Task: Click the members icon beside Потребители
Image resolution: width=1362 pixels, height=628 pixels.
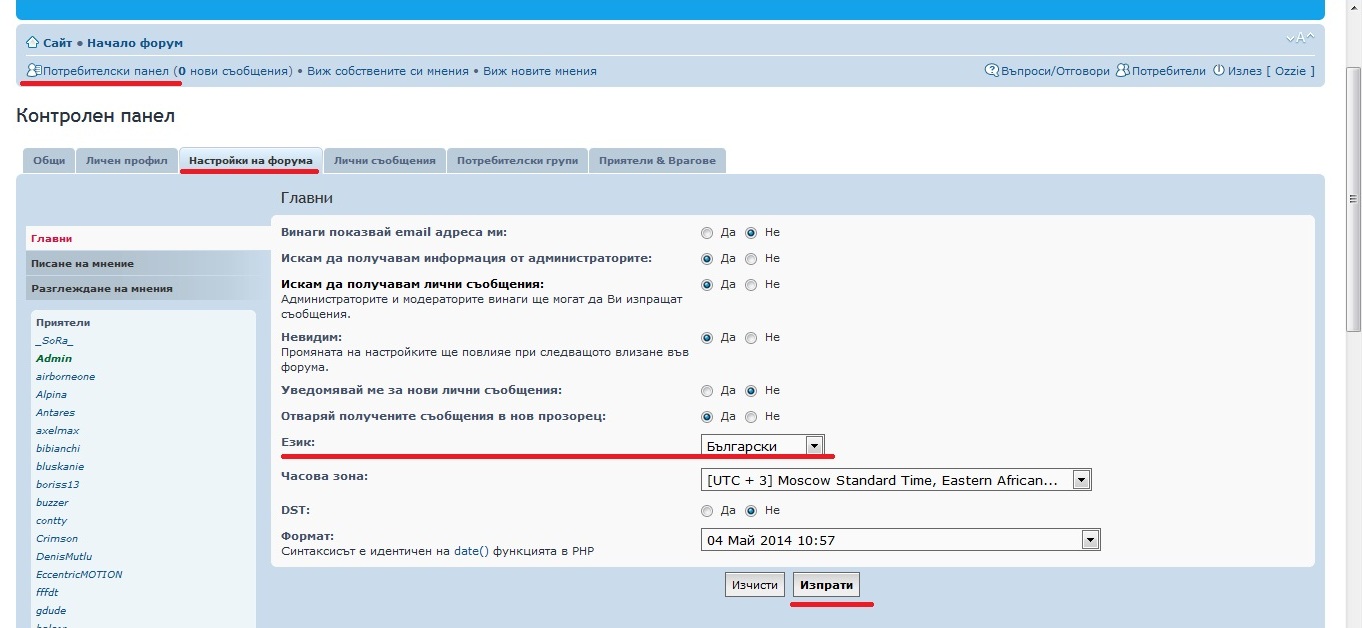Action: 1122,71
